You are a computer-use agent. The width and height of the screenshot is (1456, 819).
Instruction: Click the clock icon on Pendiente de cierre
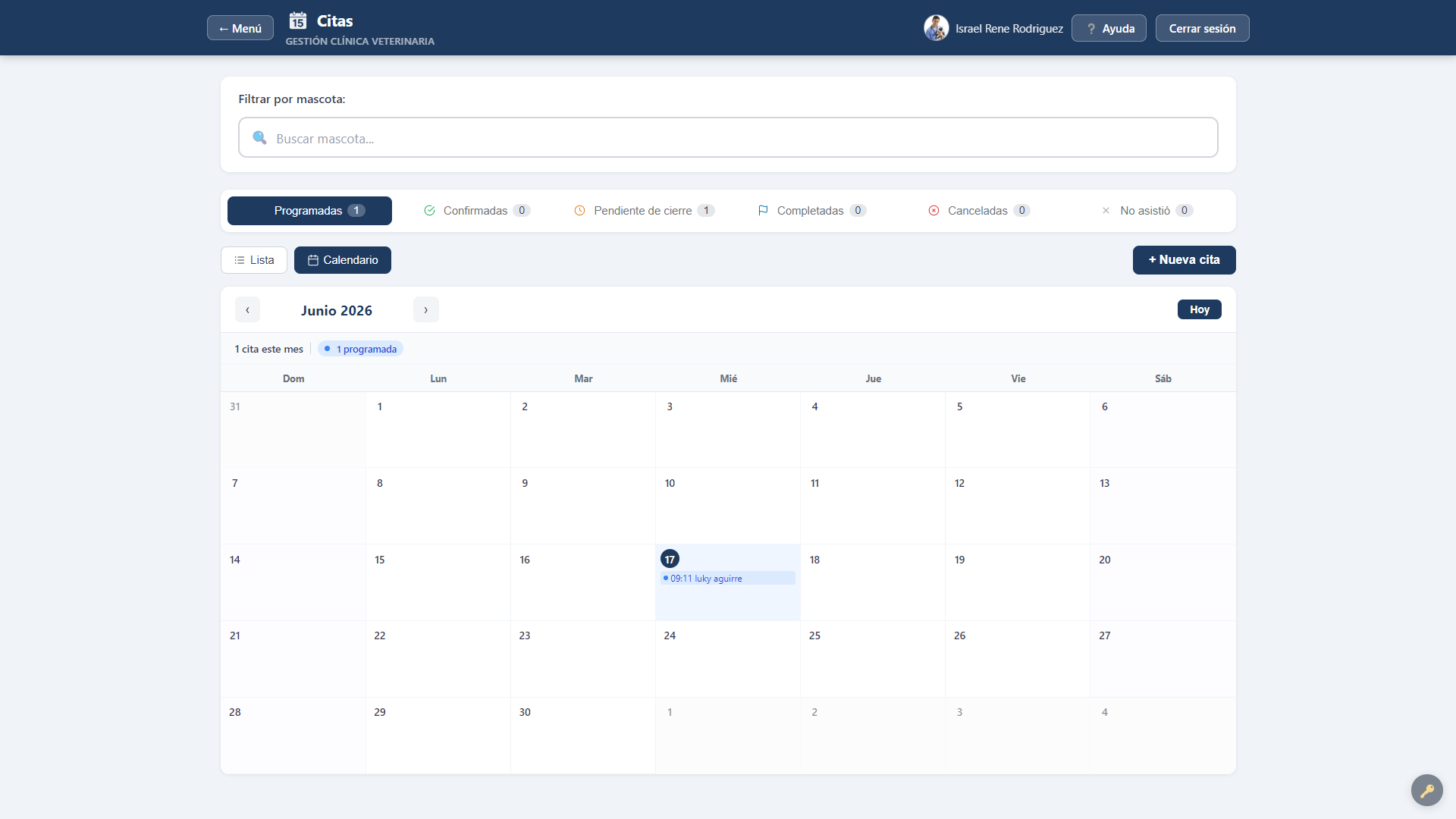[579, 211]
